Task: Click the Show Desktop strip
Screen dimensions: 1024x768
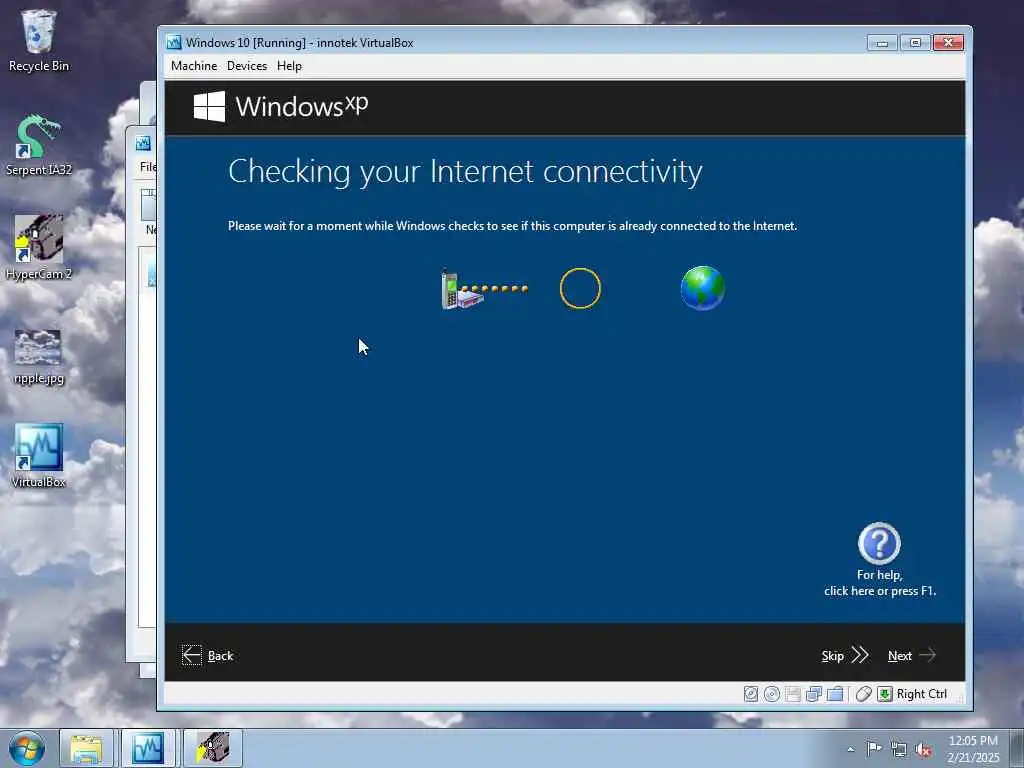Action: coord(1017,748)
